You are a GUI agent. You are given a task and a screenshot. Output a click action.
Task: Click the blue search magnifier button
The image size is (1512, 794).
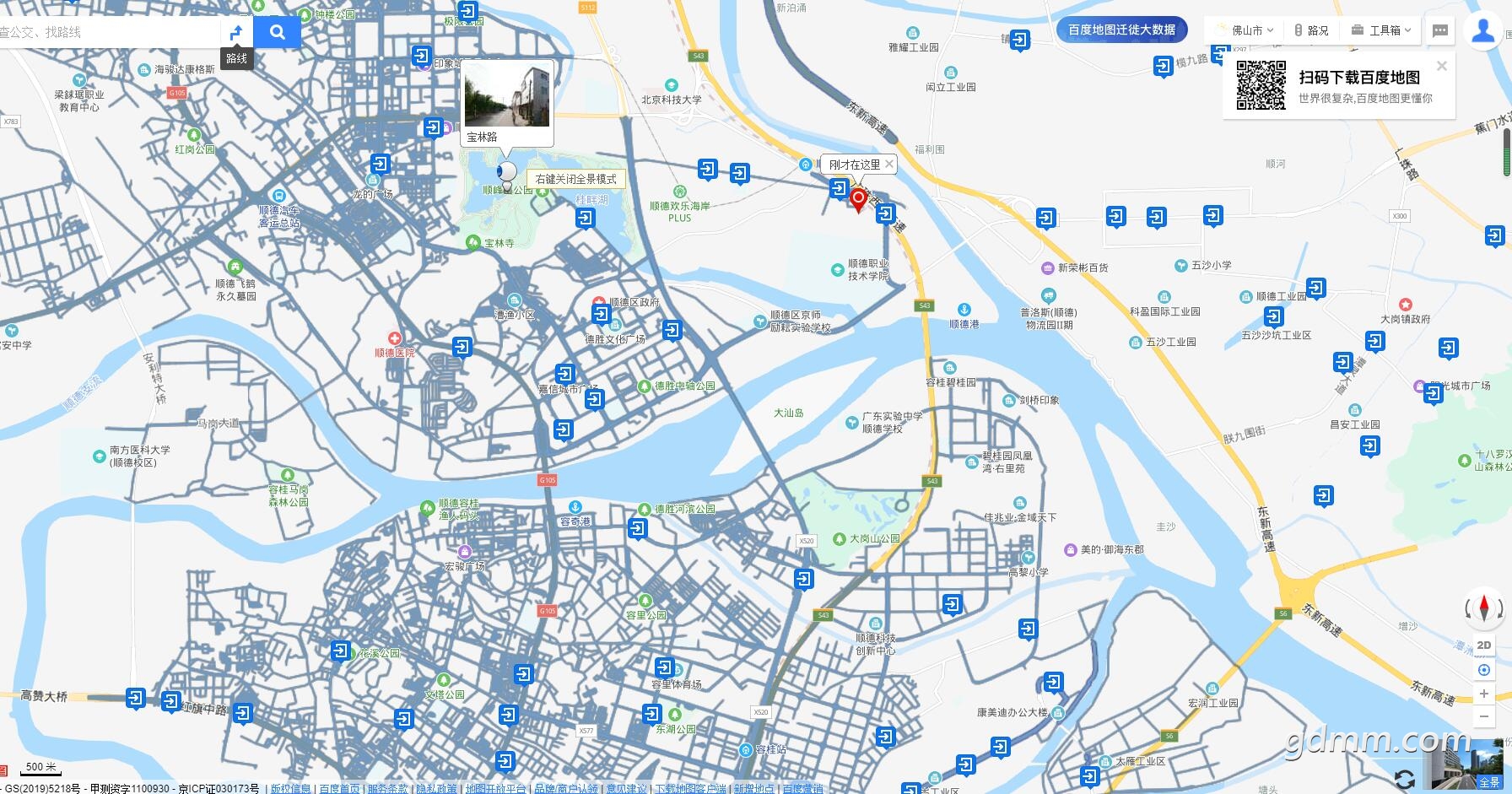click(277, 33)
